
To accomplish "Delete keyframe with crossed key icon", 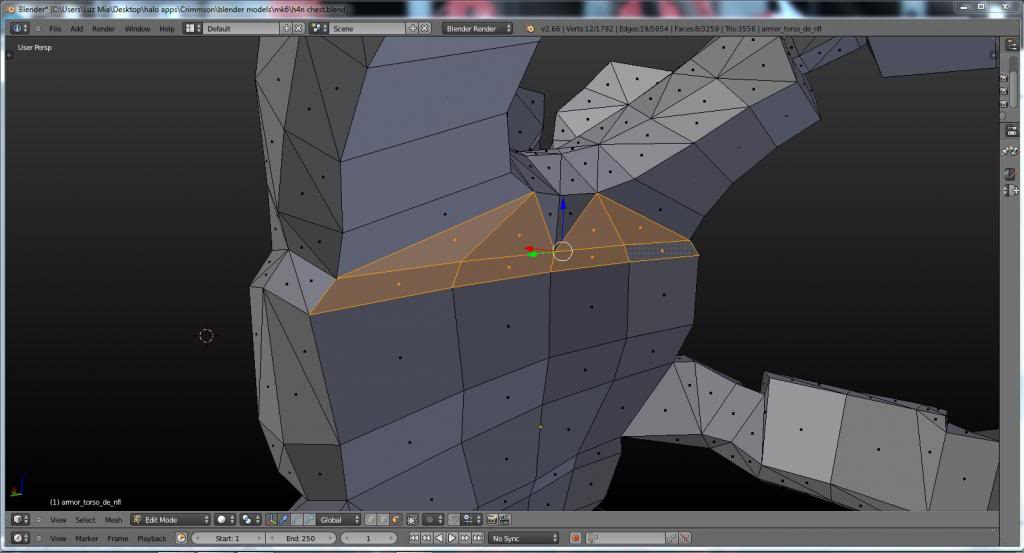I will coord(684,538).
